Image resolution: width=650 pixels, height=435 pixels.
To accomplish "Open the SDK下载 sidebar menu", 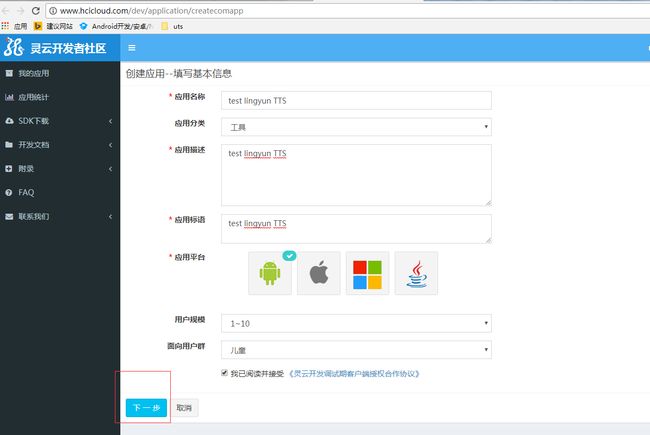I will 60,121.
